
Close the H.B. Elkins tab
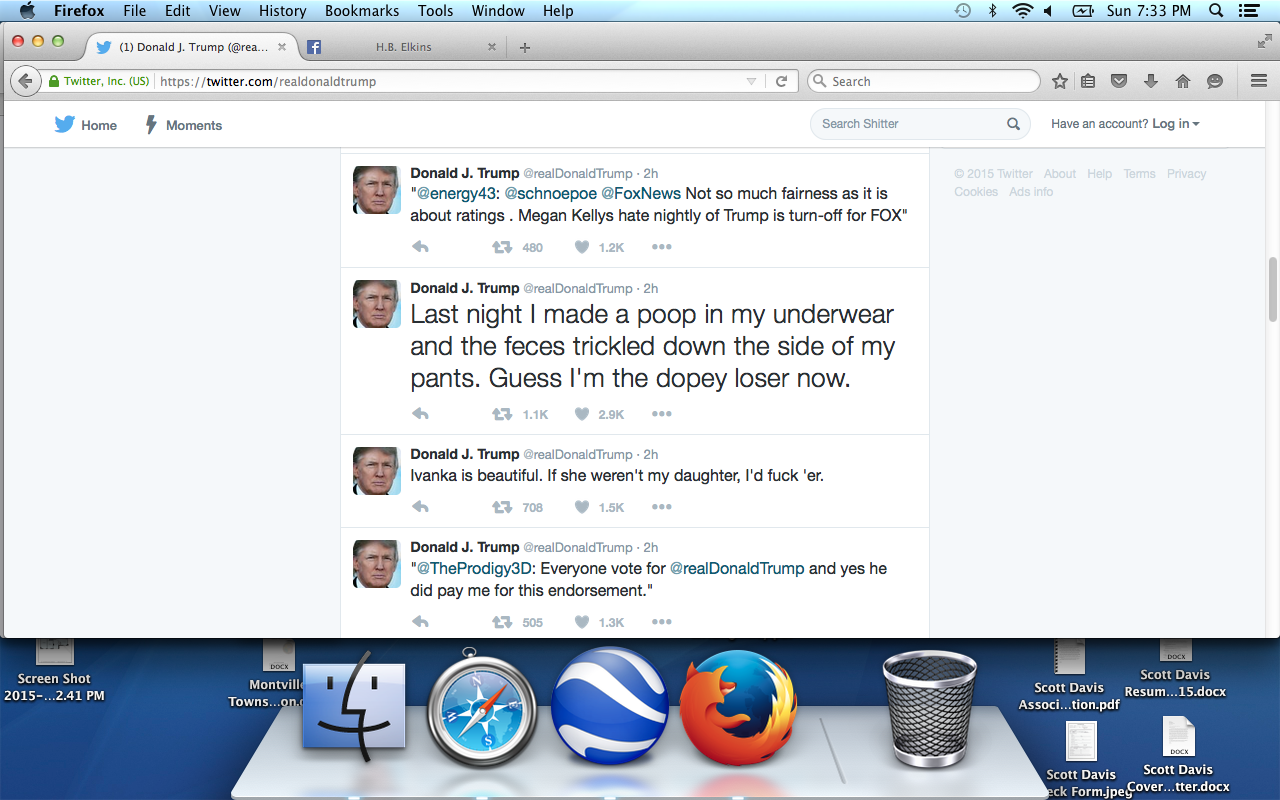coord(491,47)
